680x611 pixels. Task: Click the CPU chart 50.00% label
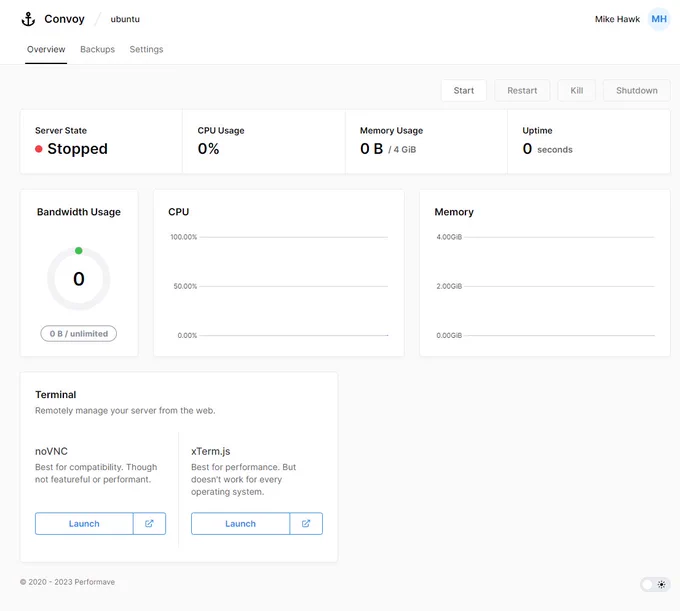pyautogui.click(x=185, y=286)
